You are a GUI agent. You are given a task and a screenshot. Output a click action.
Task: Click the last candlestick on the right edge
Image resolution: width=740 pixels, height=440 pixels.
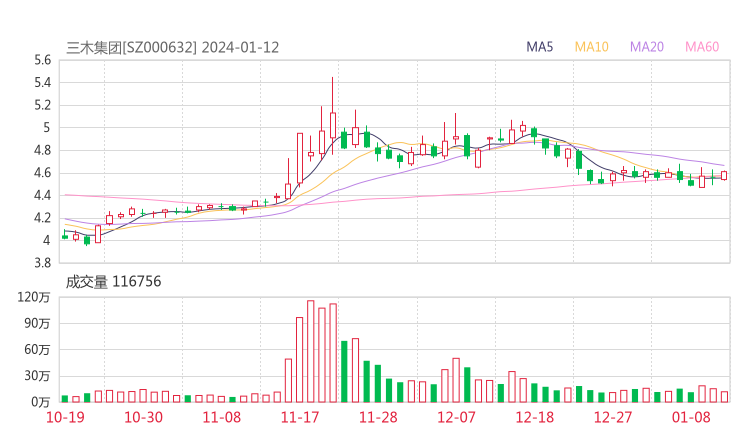click(724, 176)
